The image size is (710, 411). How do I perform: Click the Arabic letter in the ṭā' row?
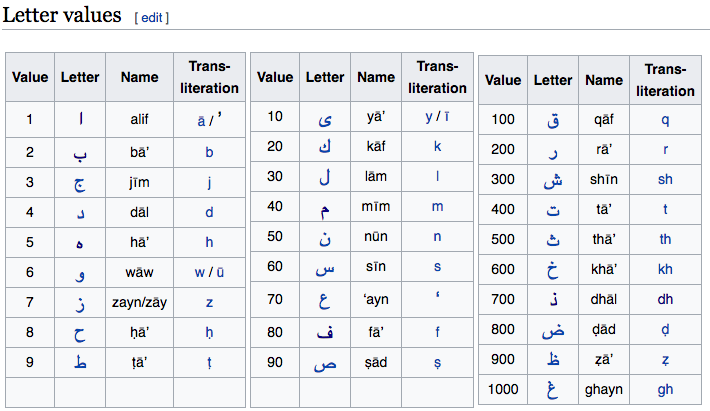[x=80, y=362]
